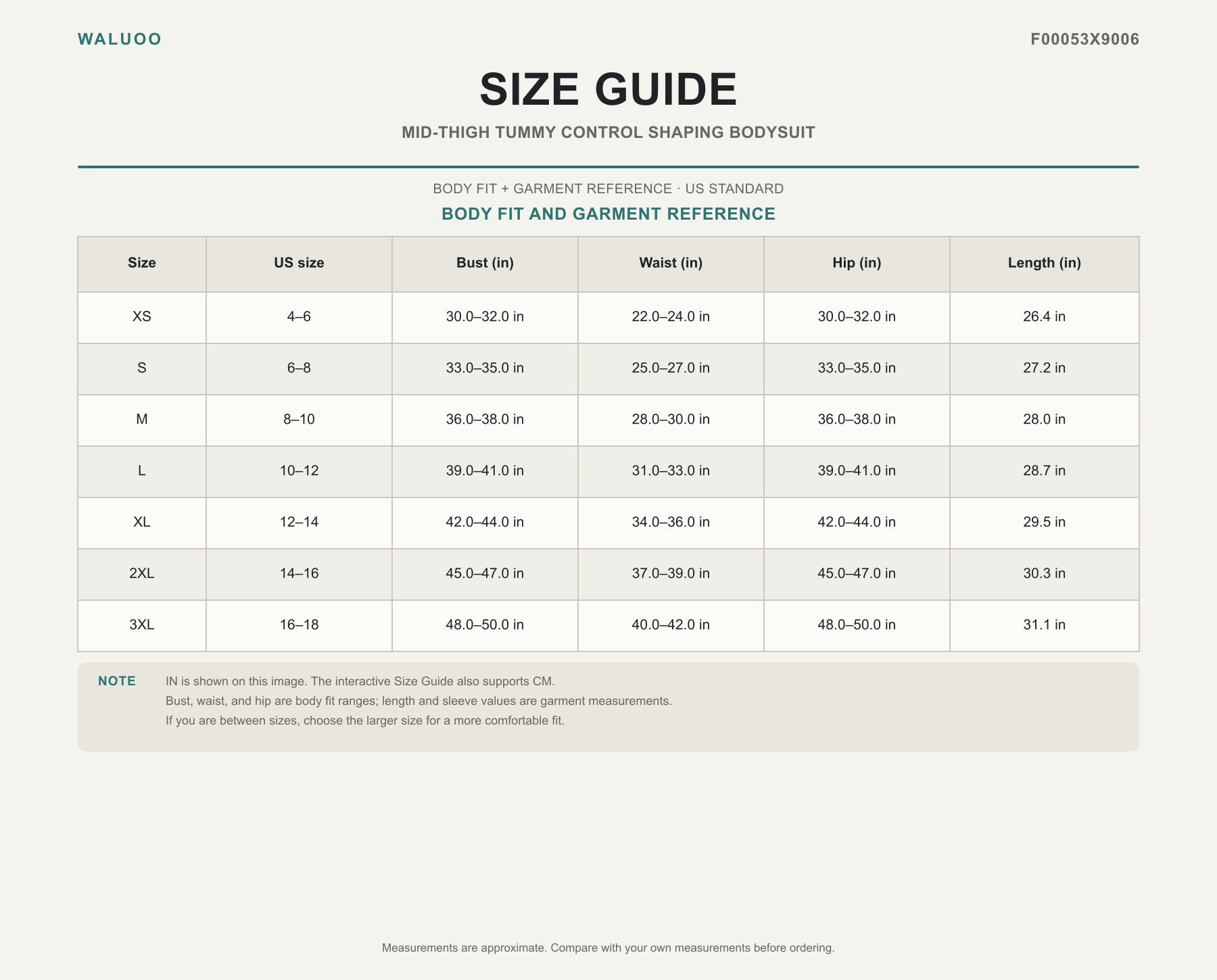Click the measurements are approximate footer
1217x980 pixels.
608,948
